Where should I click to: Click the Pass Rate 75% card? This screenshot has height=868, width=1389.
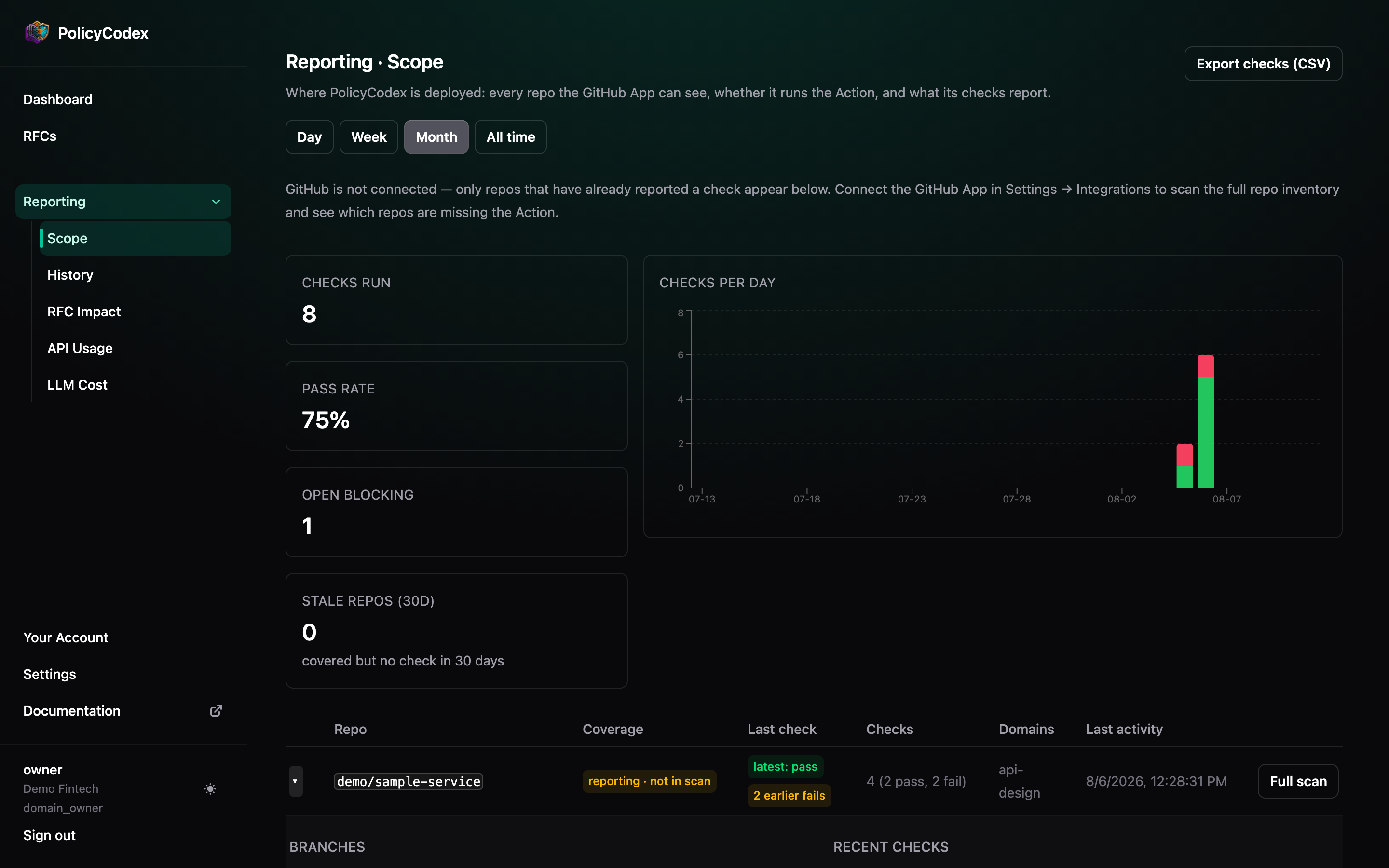(456, 406)
